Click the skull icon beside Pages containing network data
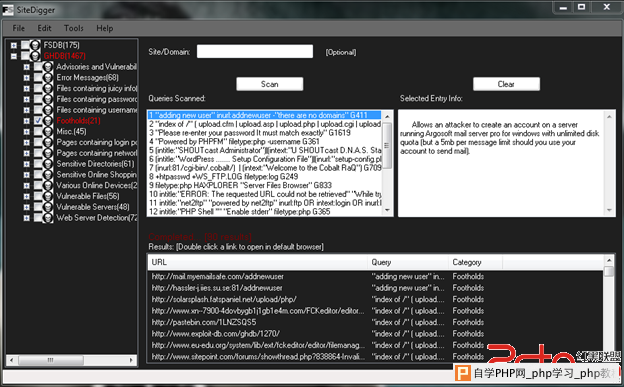This screenshot has height=387, width=624. click(x=48, y=153)
